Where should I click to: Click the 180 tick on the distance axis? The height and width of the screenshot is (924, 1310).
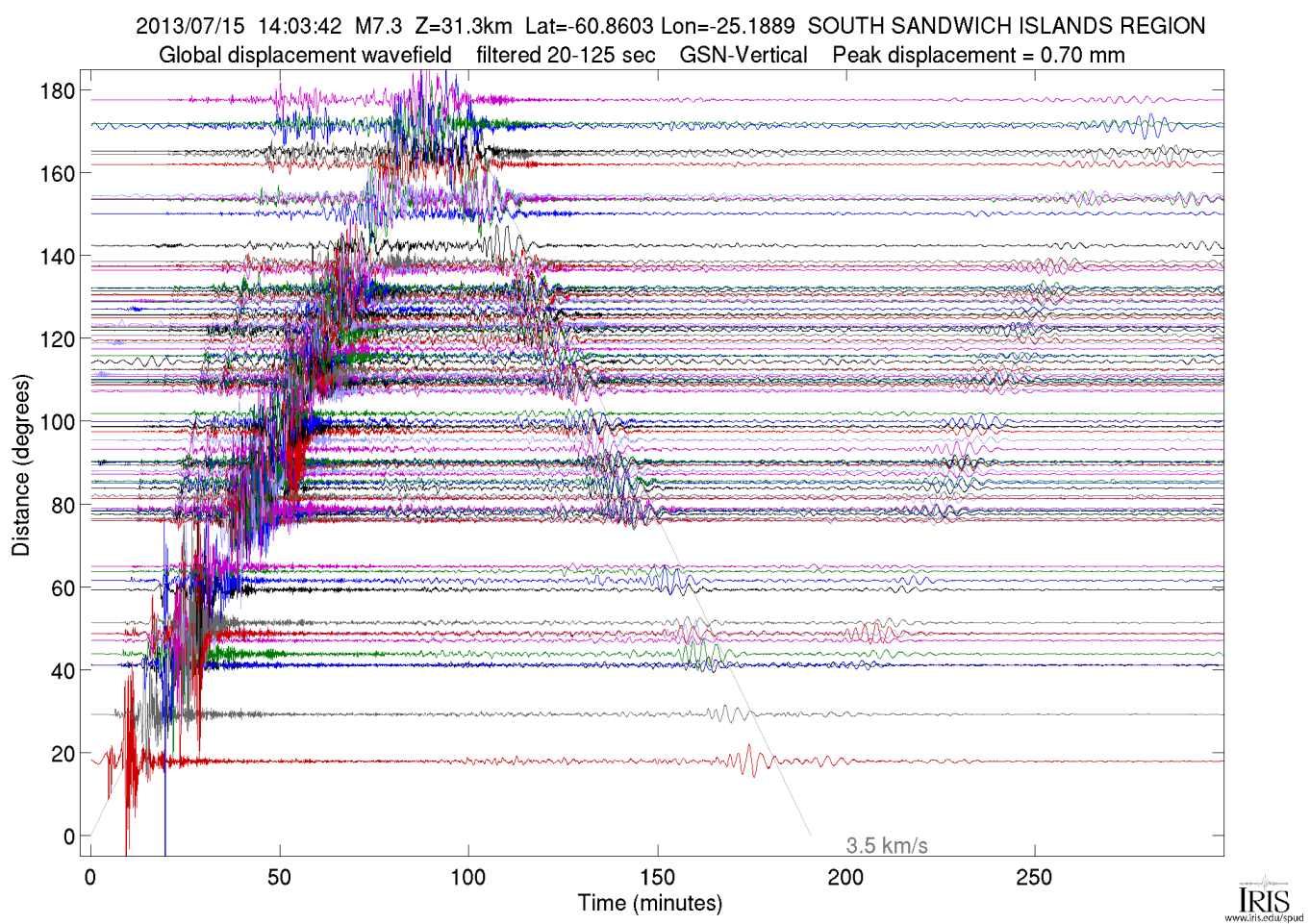click(57, 91)
